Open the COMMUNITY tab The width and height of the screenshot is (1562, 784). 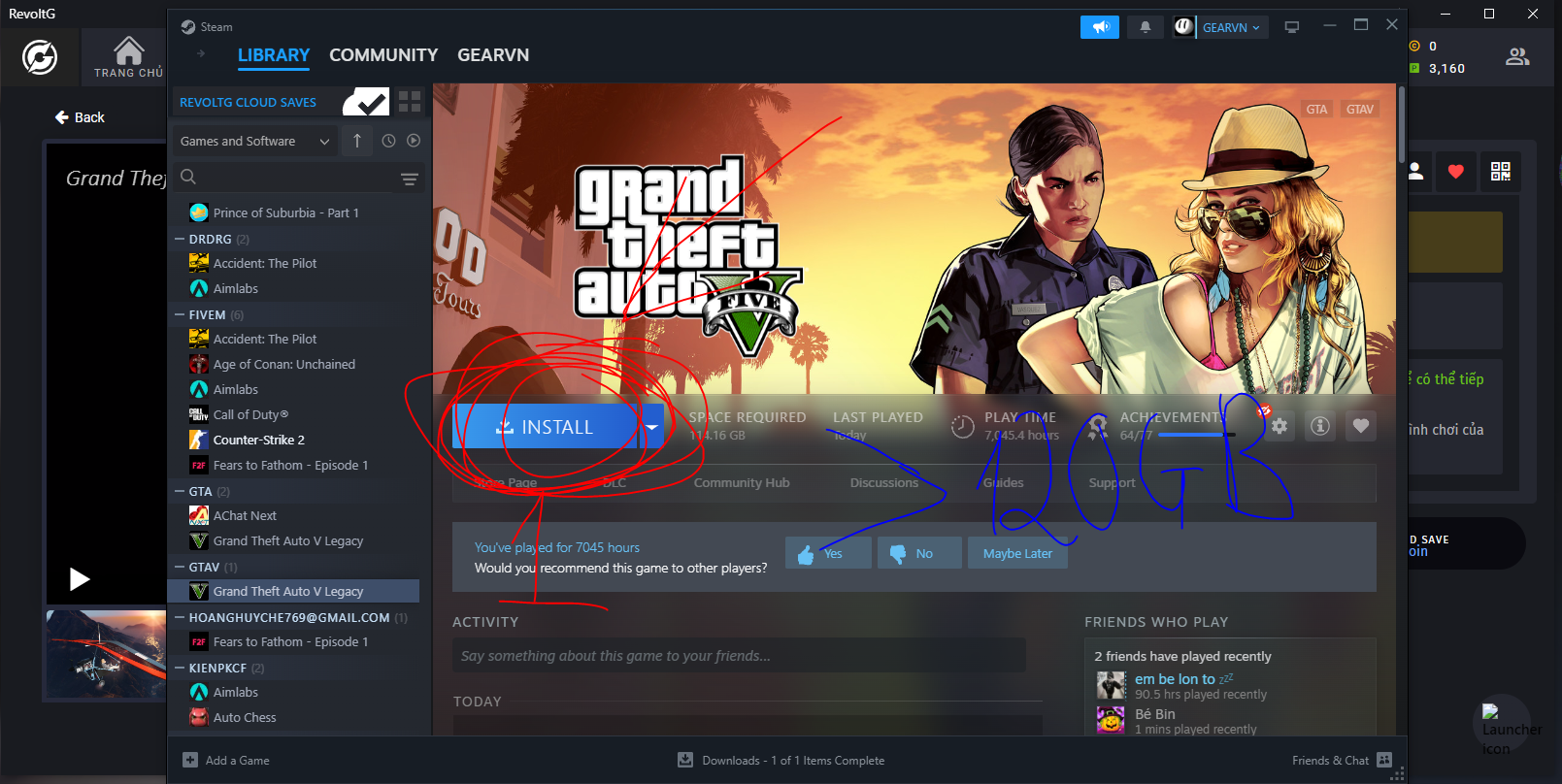point(383,55)
